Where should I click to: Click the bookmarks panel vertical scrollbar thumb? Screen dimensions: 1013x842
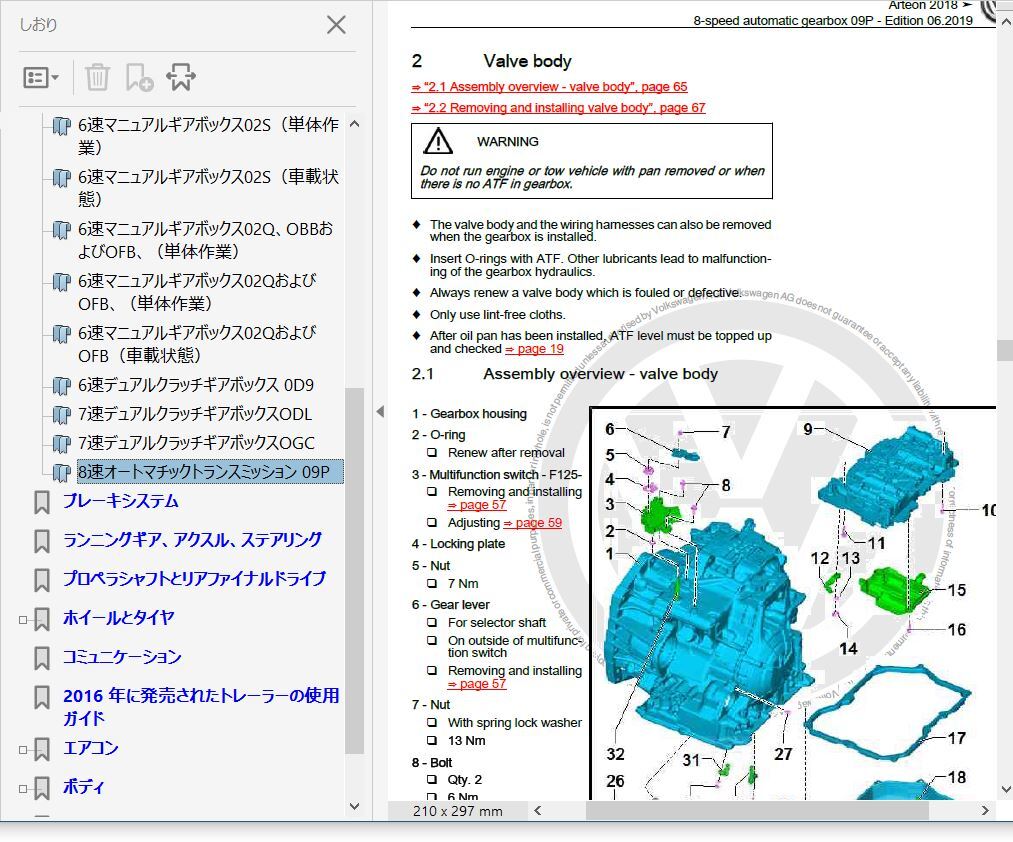coord(354,571)
